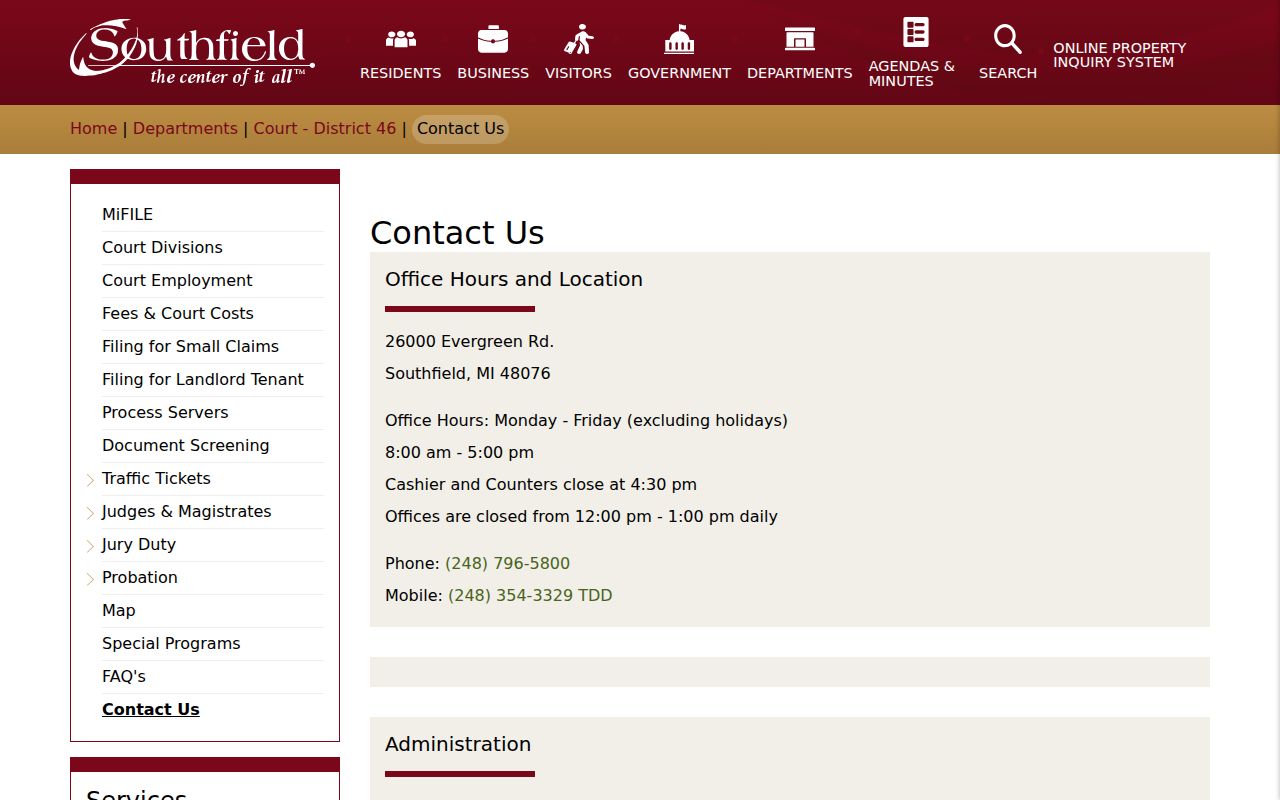Open the Online Property Inquiry System
The height and width of the screenshot is (800, 1280).
point(1119,55)
